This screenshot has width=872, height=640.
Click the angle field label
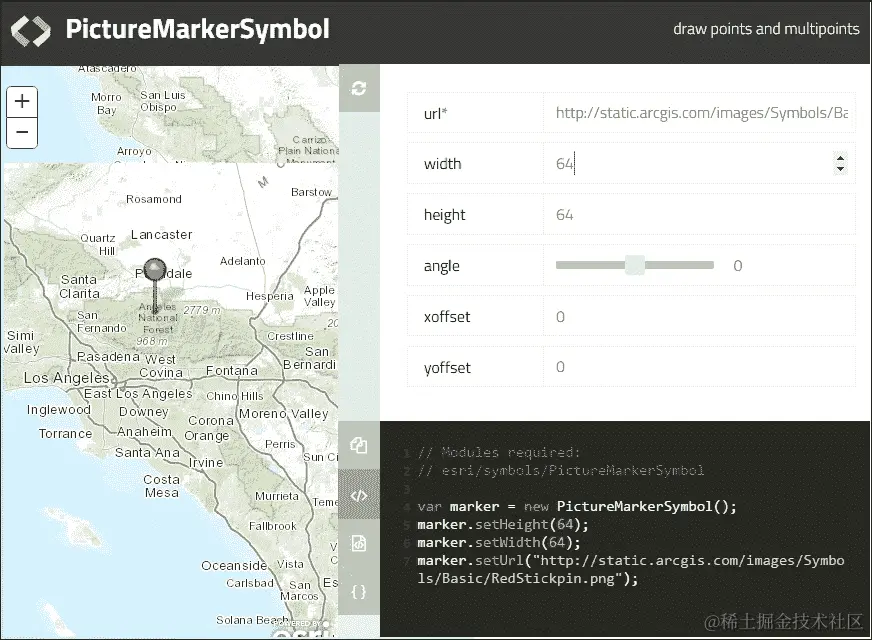point(442,266)
